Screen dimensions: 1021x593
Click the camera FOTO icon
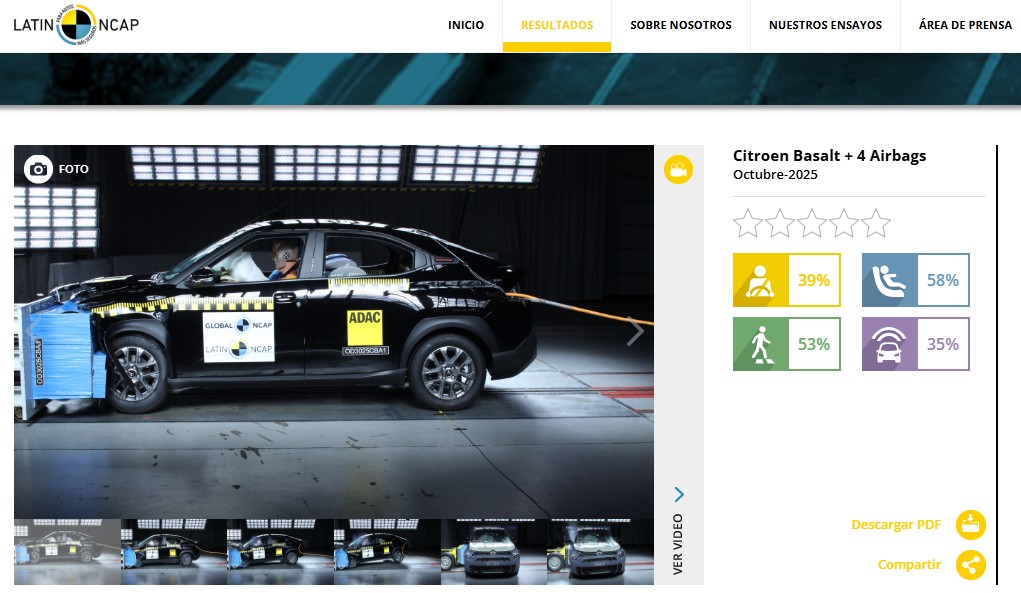[x=38, y=169]
